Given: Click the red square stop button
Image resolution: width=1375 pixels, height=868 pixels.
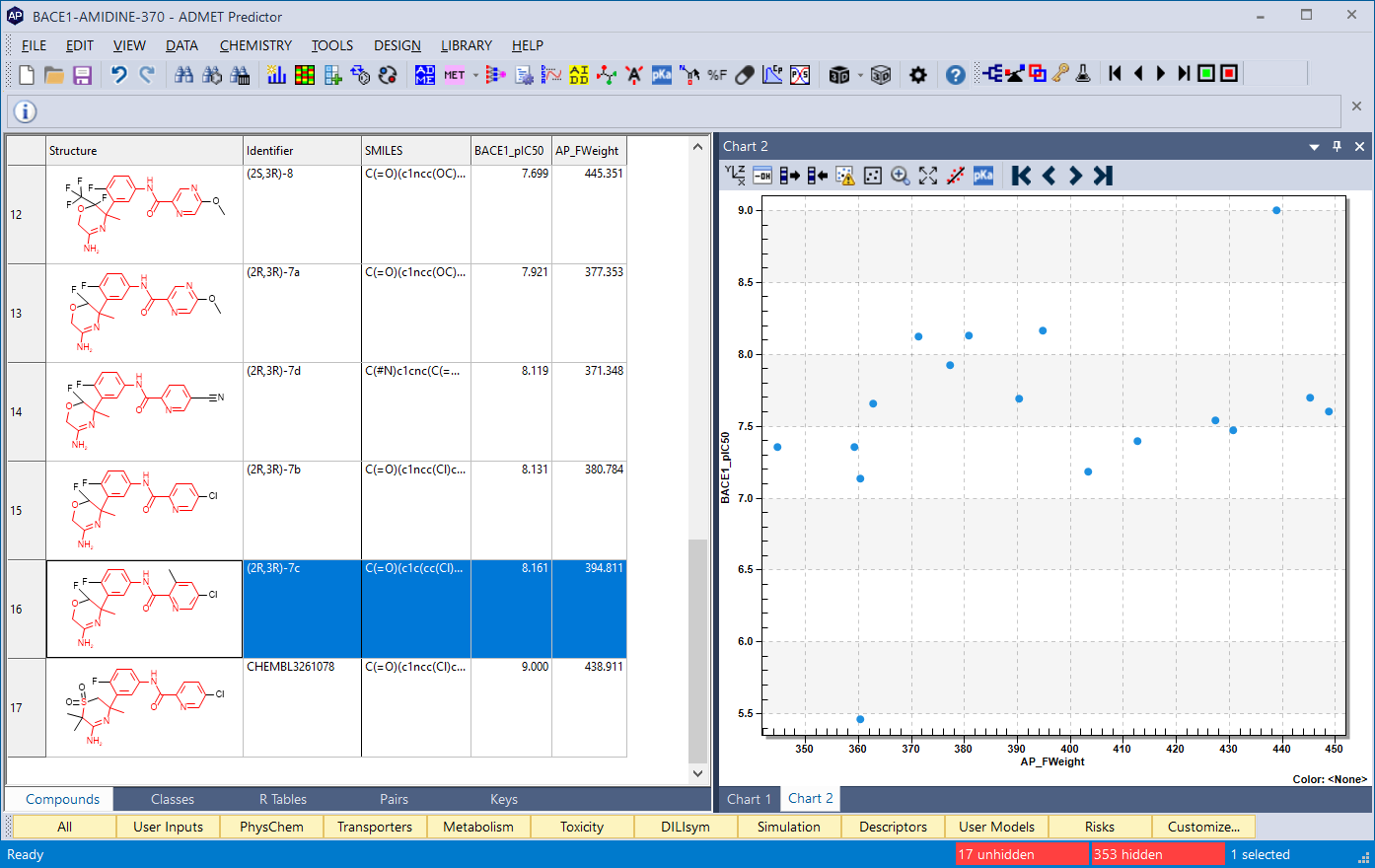Looking at the screenshot, I should coord(1229,73).
